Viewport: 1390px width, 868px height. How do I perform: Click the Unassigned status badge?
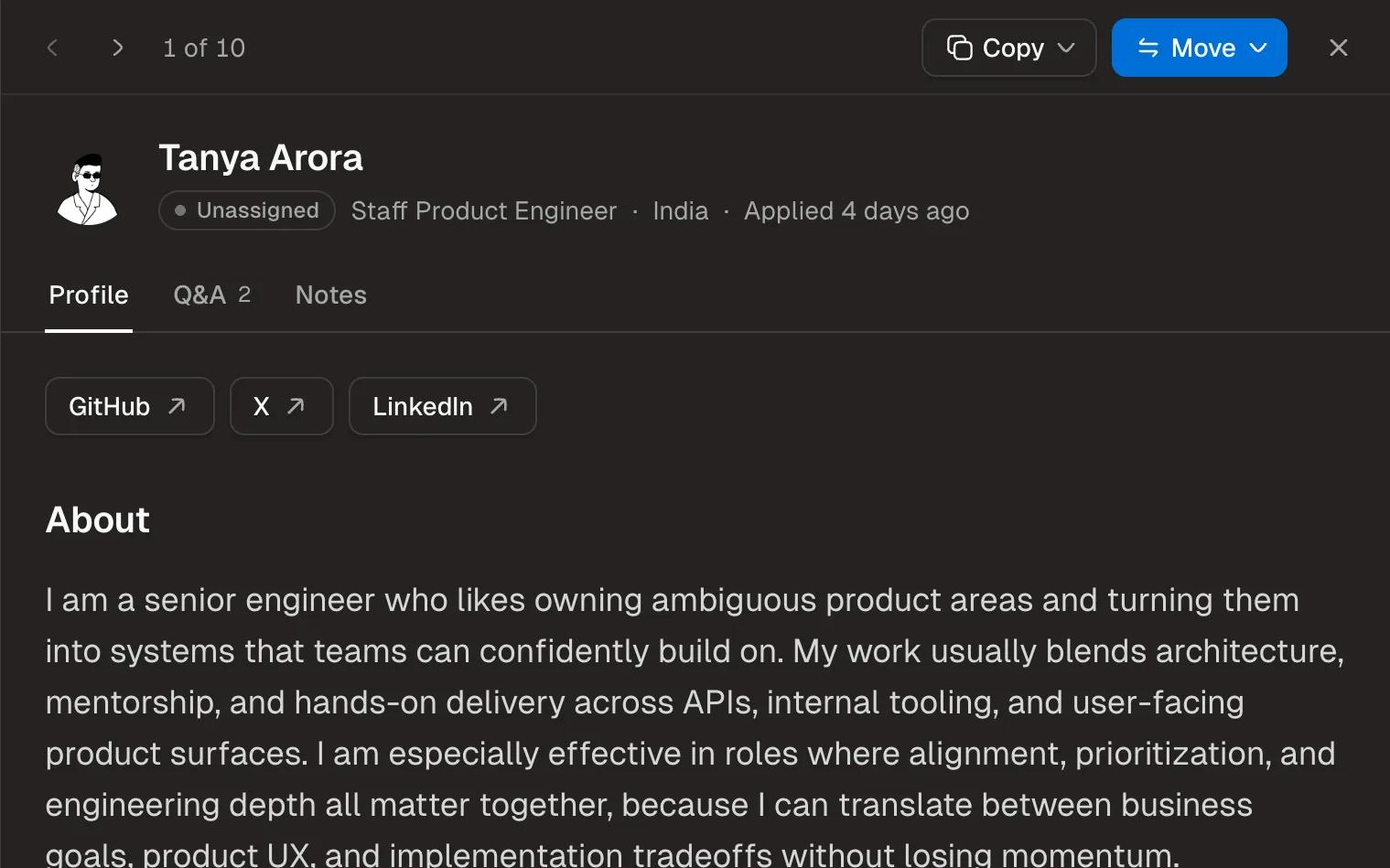click(247, 210)
